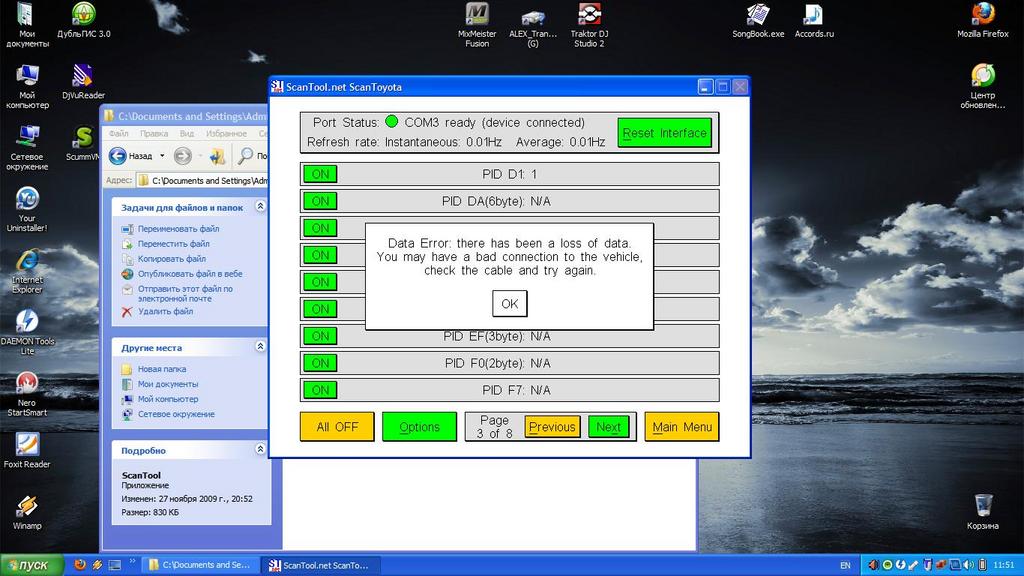Open Traktor DJ Studio 2 desktop icon
This screenshot has height=576, width=1024.
pyautogui.click(x=589, y=25)
